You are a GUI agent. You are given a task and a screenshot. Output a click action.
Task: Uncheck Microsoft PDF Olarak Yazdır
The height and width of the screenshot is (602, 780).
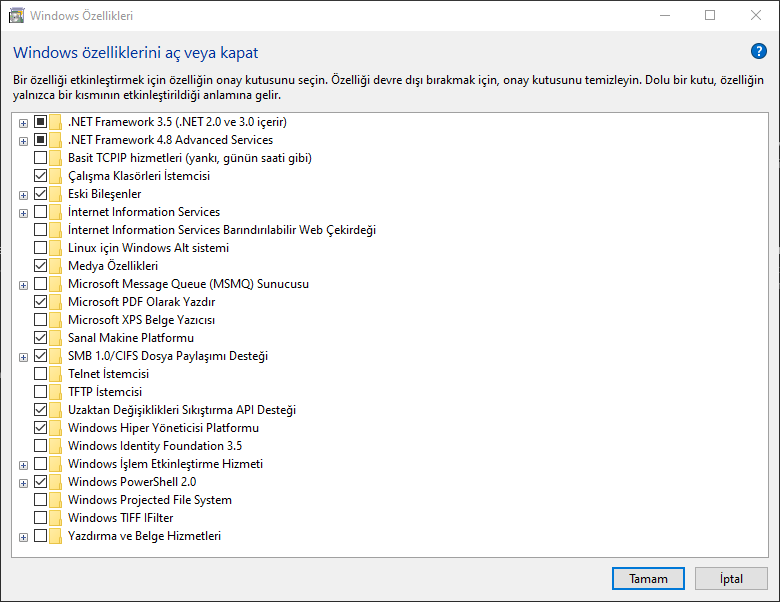click(x=40, y=302)
